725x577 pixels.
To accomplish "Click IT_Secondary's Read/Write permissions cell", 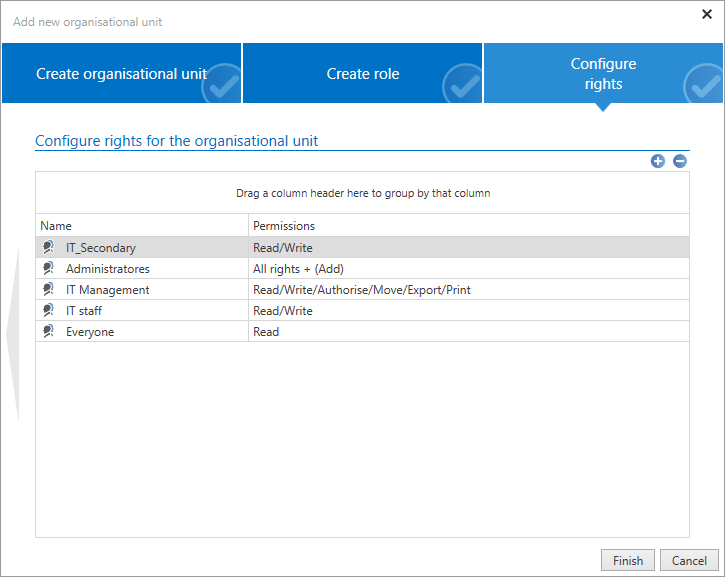I will tap(469, 247).
